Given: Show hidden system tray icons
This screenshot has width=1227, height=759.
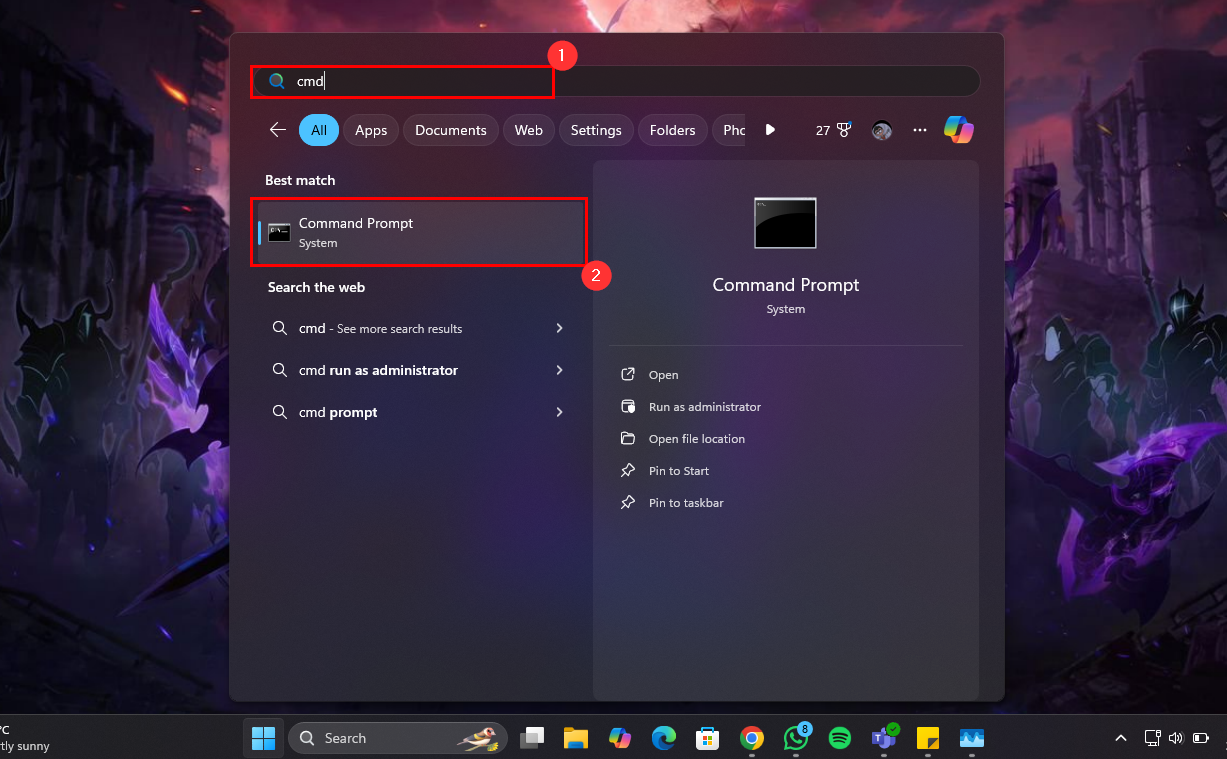Looking at the screenshot, I should tap(1122, 738).
